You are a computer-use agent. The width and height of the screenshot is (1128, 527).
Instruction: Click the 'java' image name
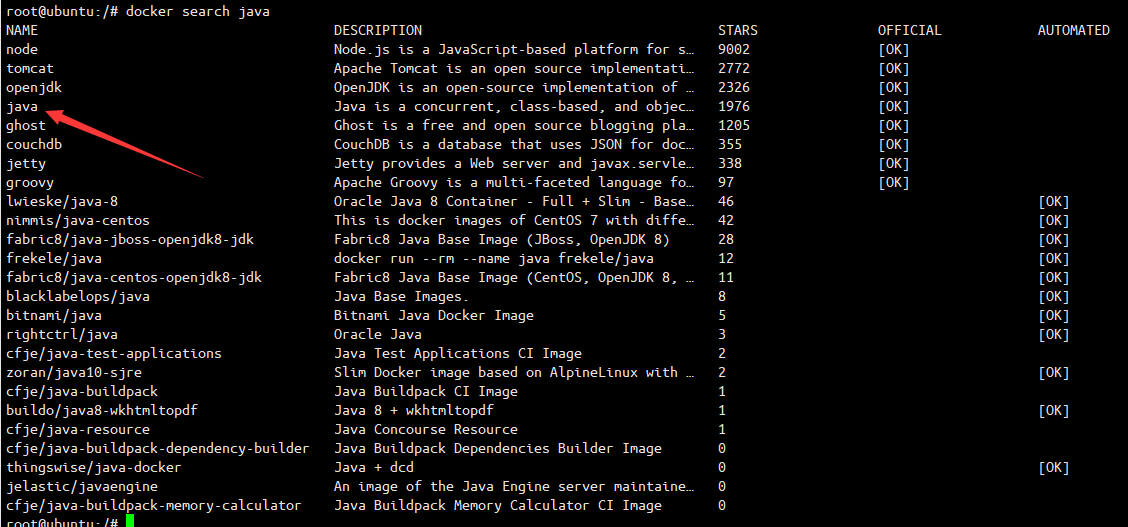pyautogui.click(x=22, y=106)
